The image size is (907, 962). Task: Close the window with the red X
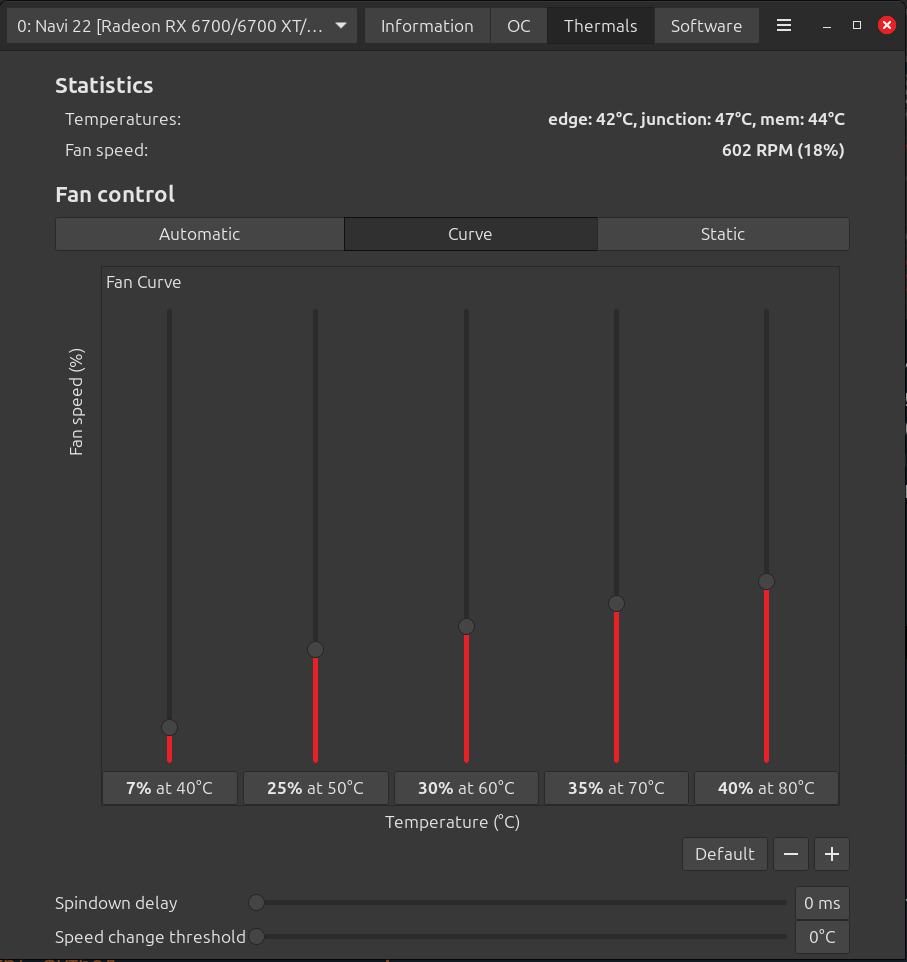886,25
